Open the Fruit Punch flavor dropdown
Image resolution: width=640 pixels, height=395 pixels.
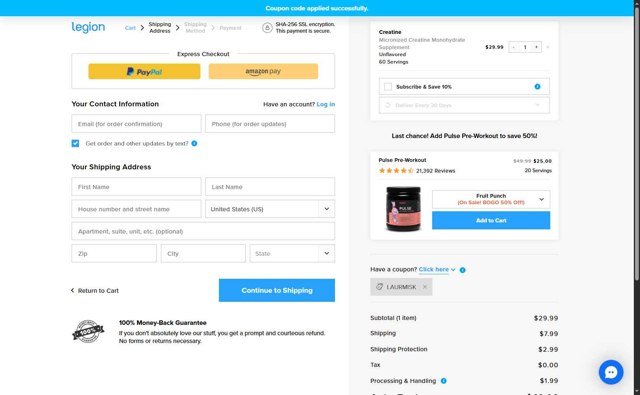pyautogui.click(x=491, y=199)
